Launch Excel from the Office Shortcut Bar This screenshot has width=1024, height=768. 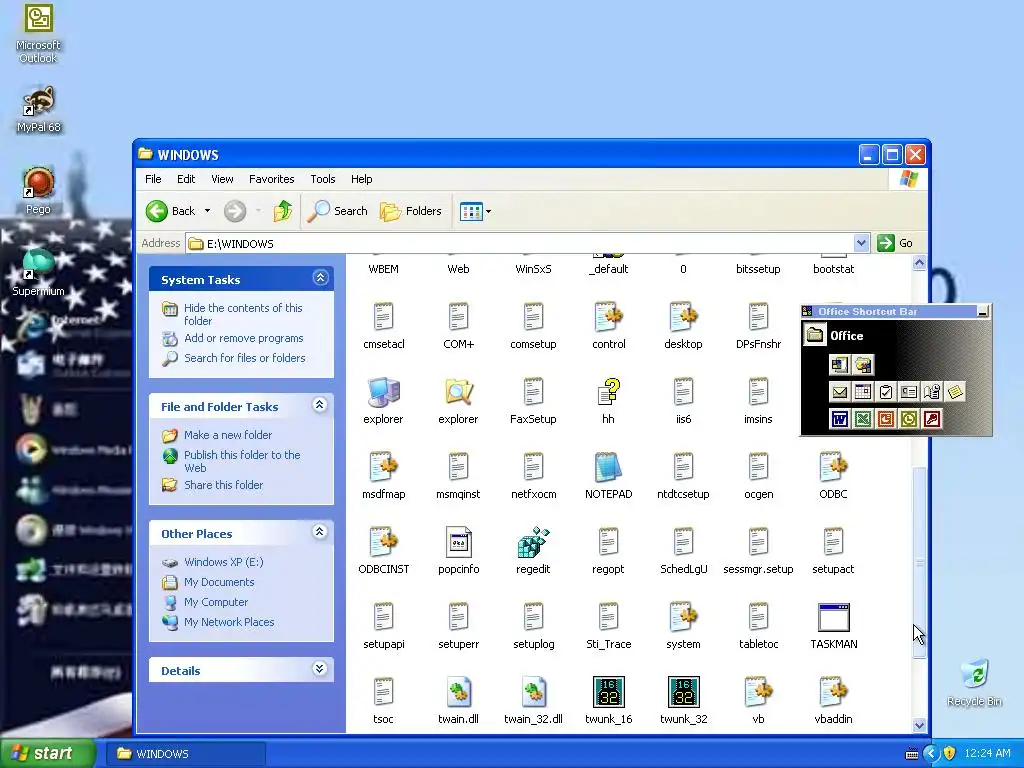863,419
